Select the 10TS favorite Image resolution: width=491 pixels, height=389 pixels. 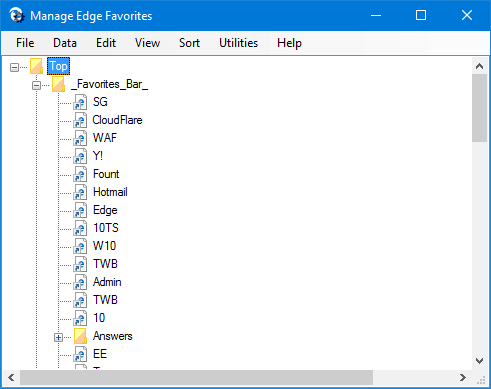(106, 228)
